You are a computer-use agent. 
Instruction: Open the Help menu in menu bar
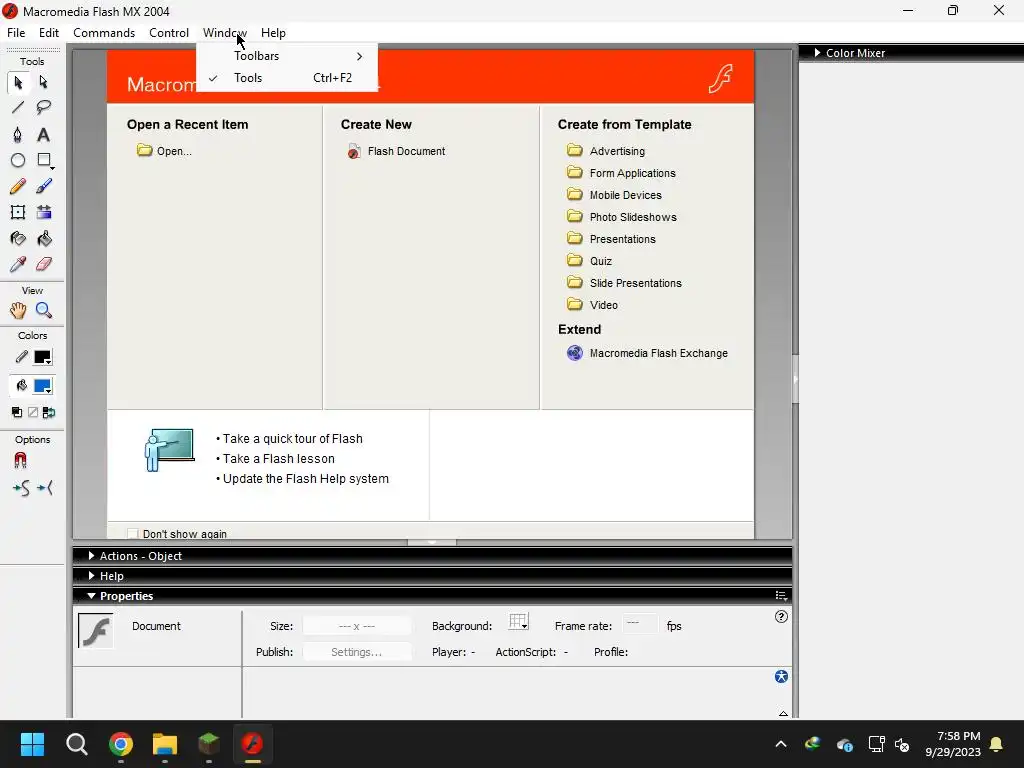273,33
